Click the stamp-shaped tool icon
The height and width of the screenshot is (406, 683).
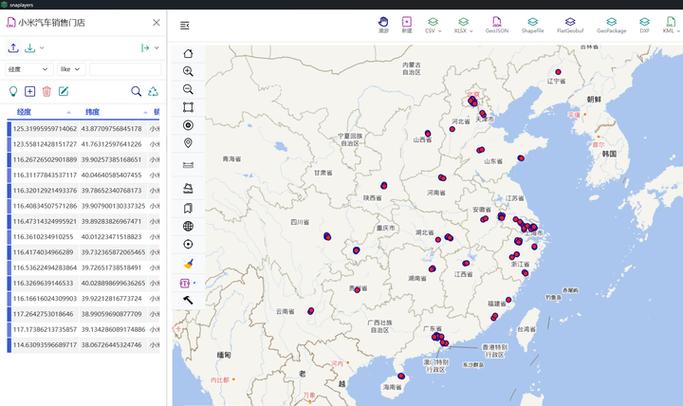pyautogui.click(x=188, y=188)
